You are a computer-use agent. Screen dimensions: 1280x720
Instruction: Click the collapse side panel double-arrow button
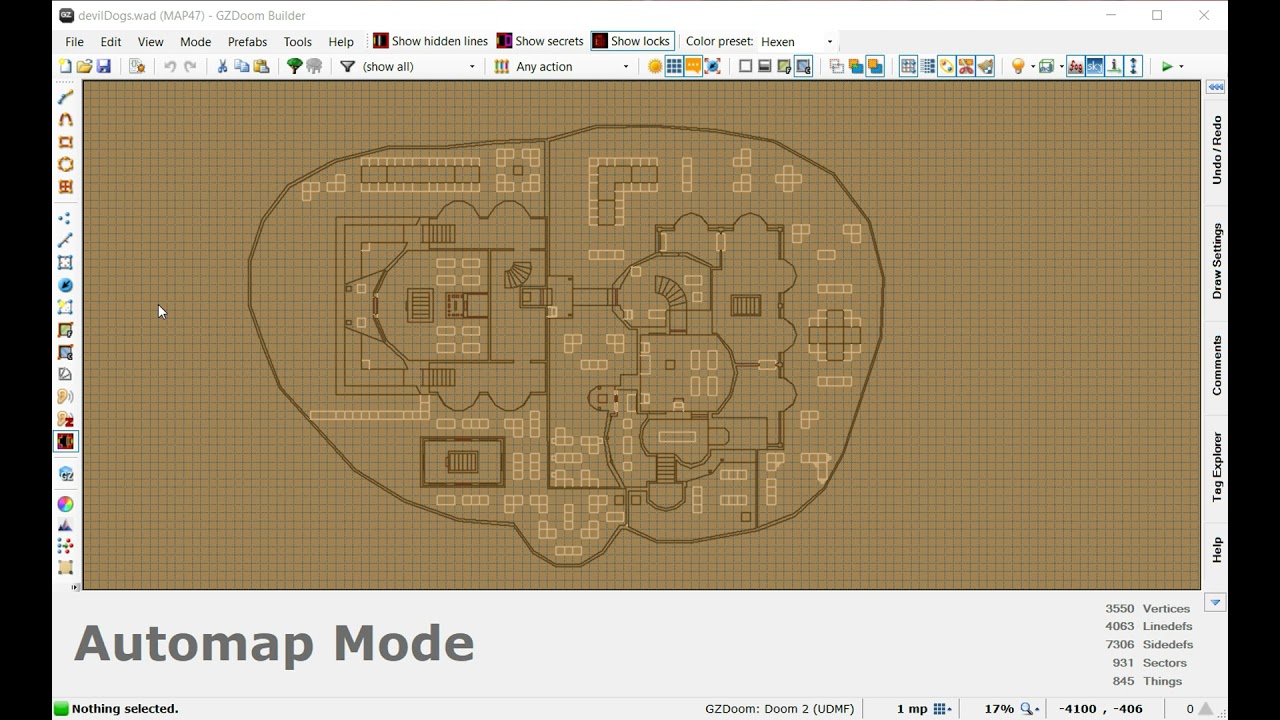(x=1215, y=87)
